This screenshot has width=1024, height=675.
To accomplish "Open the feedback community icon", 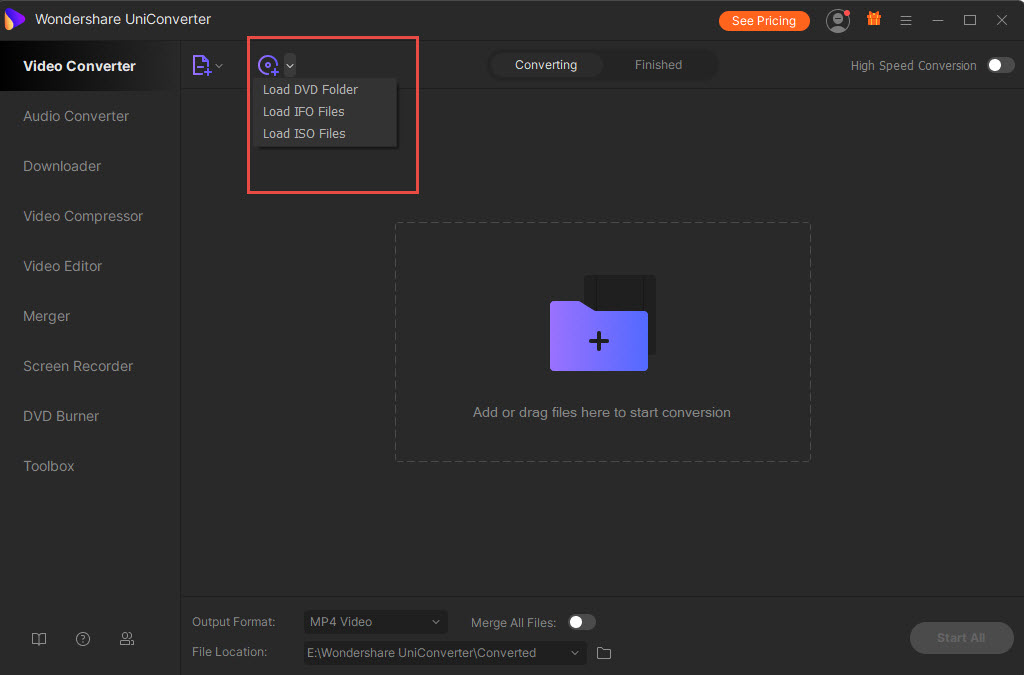I will (x=127, y=639).
